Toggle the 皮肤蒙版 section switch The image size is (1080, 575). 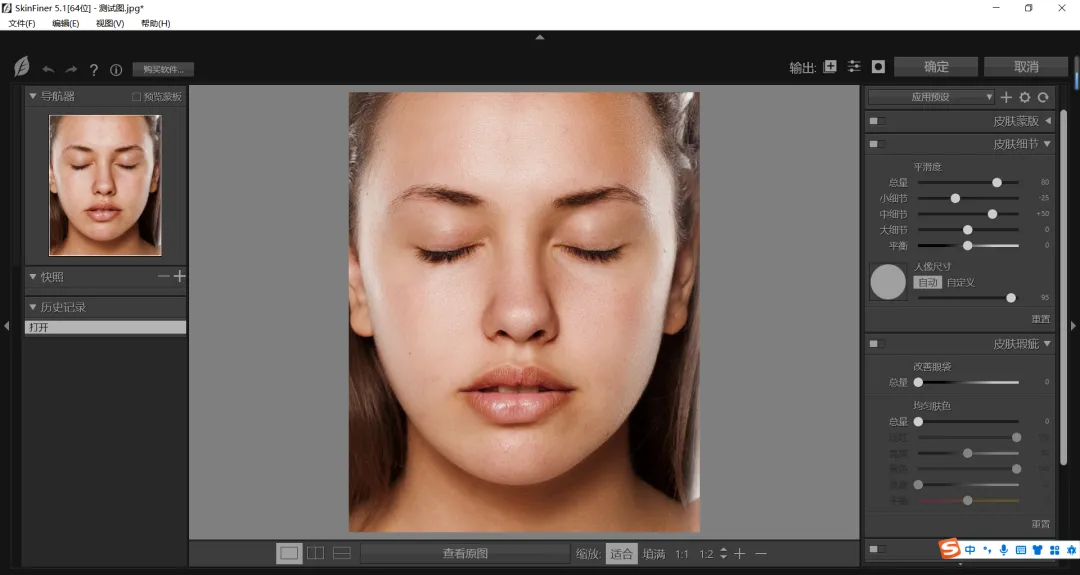(878, 121)
